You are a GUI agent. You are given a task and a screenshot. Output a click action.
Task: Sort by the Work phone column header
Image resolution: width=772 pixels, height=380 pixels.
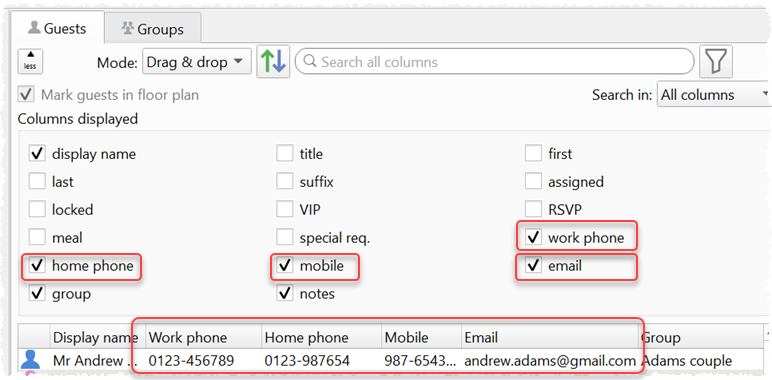(x=203, y=337)
